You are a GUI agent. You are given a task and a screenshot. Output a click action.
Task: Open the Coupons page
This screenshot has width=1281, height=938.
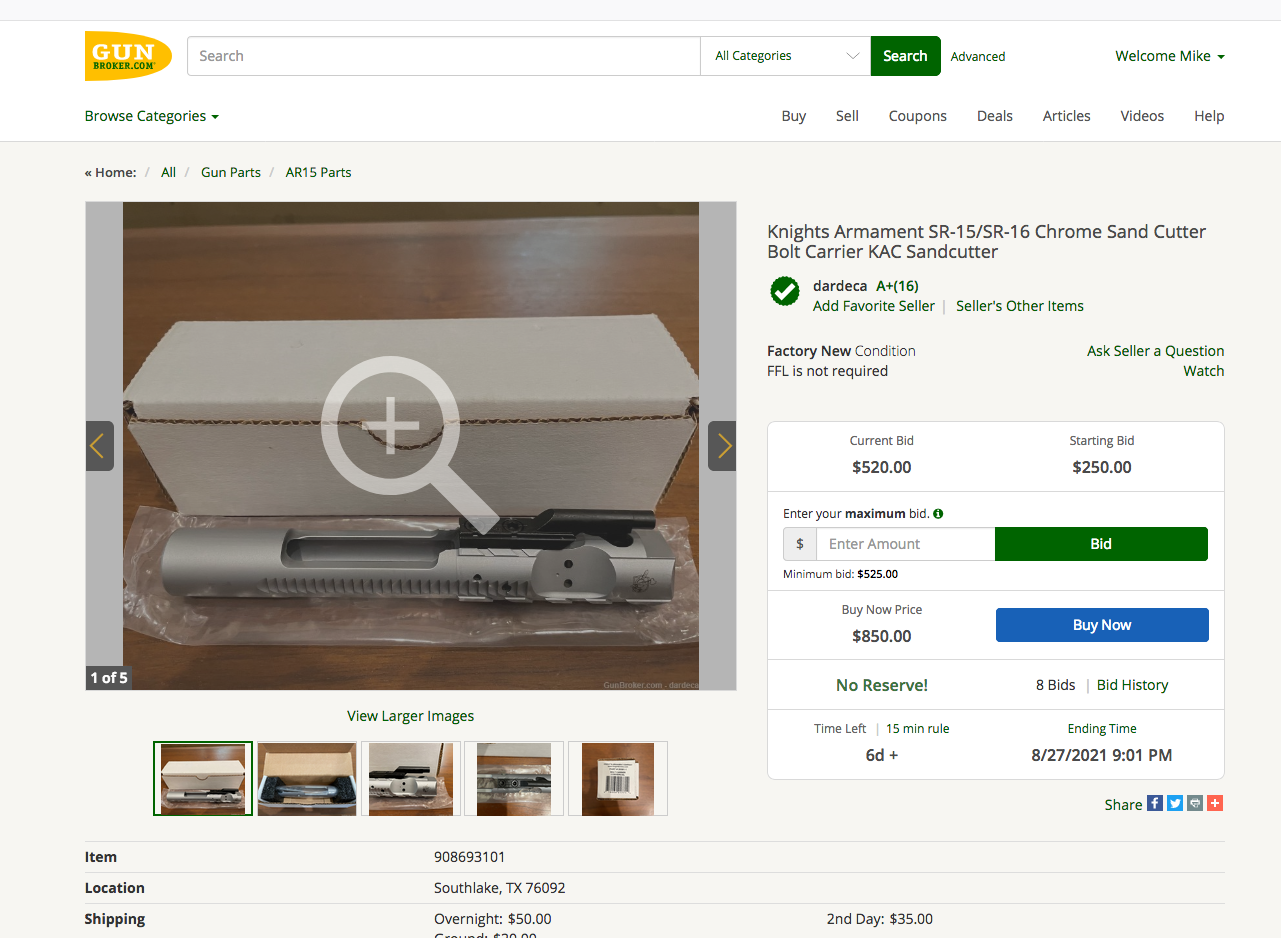918,116
